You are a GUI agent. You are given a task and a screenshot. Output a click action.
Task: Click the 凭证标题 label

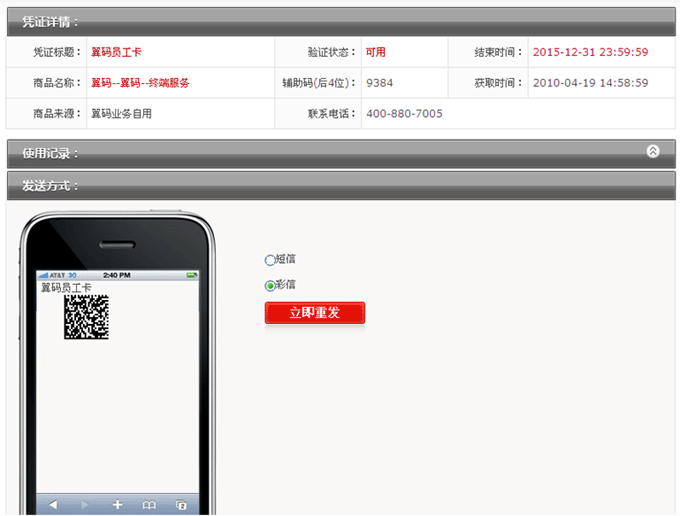coord(57,52)
